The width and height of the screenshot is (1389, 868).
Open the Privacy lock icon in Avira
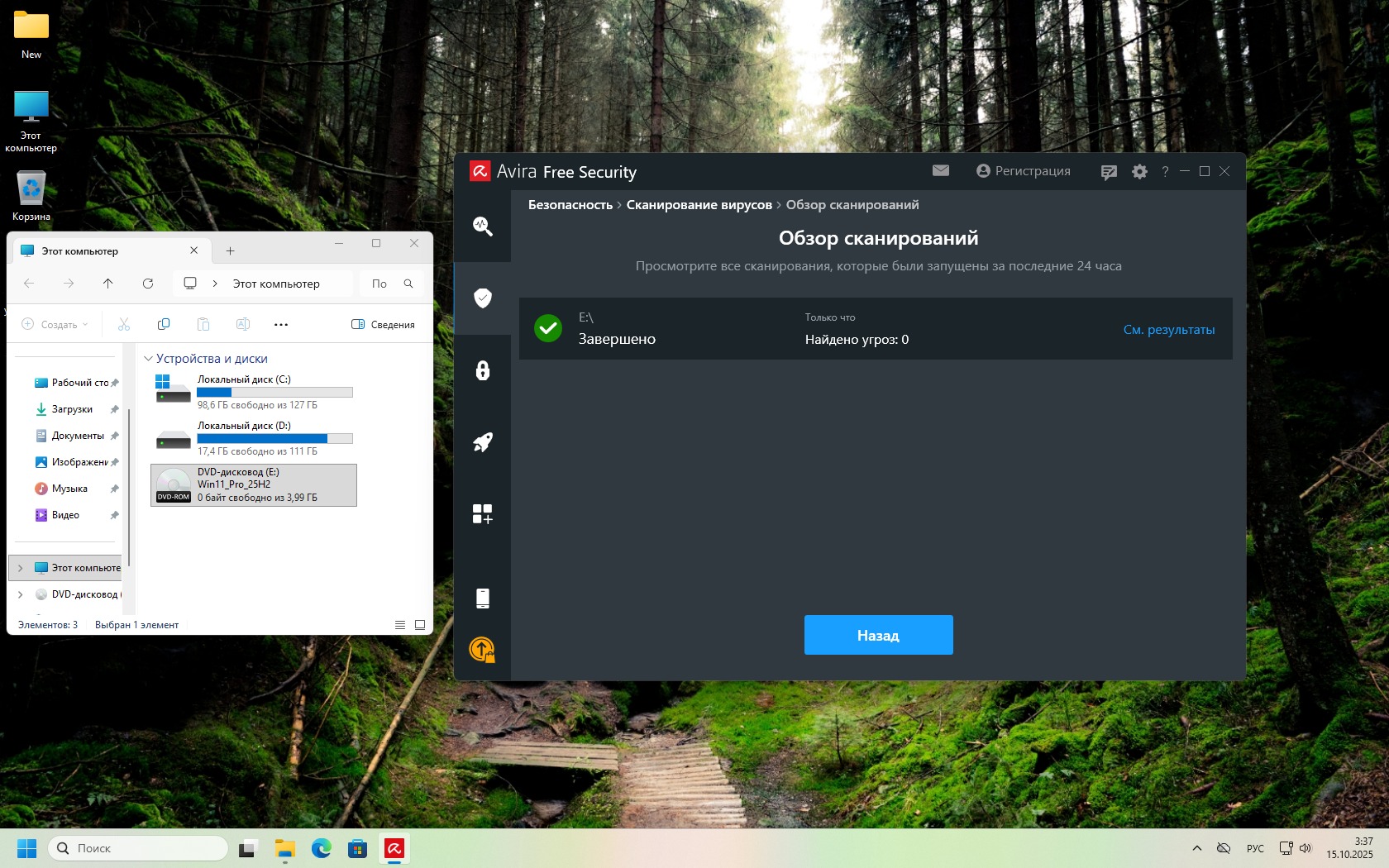(483, 370)
